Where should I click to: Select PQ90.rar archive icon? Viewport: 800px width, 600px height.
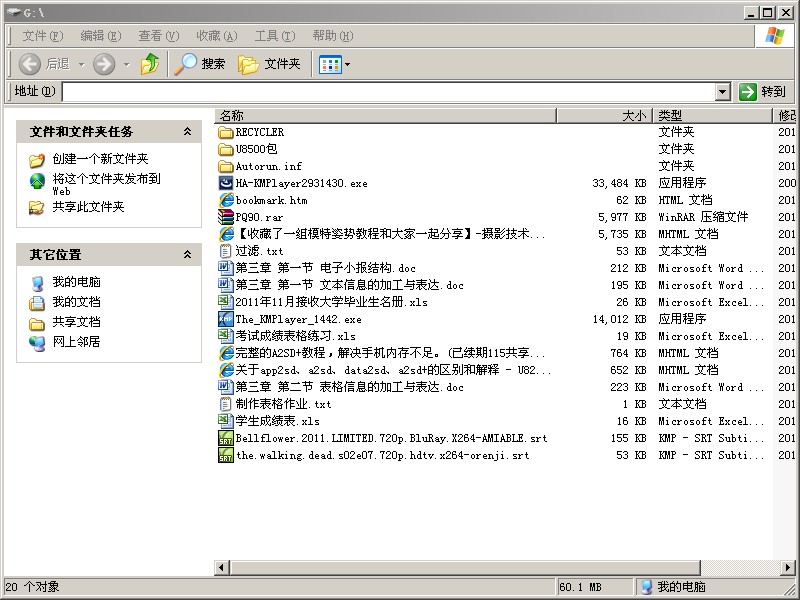(226, 217)
